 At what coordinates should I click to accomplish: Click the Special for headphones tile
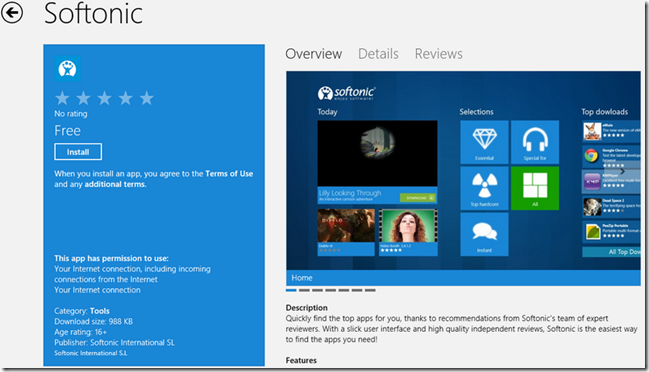pyautogui.click(x=535, y=142)
